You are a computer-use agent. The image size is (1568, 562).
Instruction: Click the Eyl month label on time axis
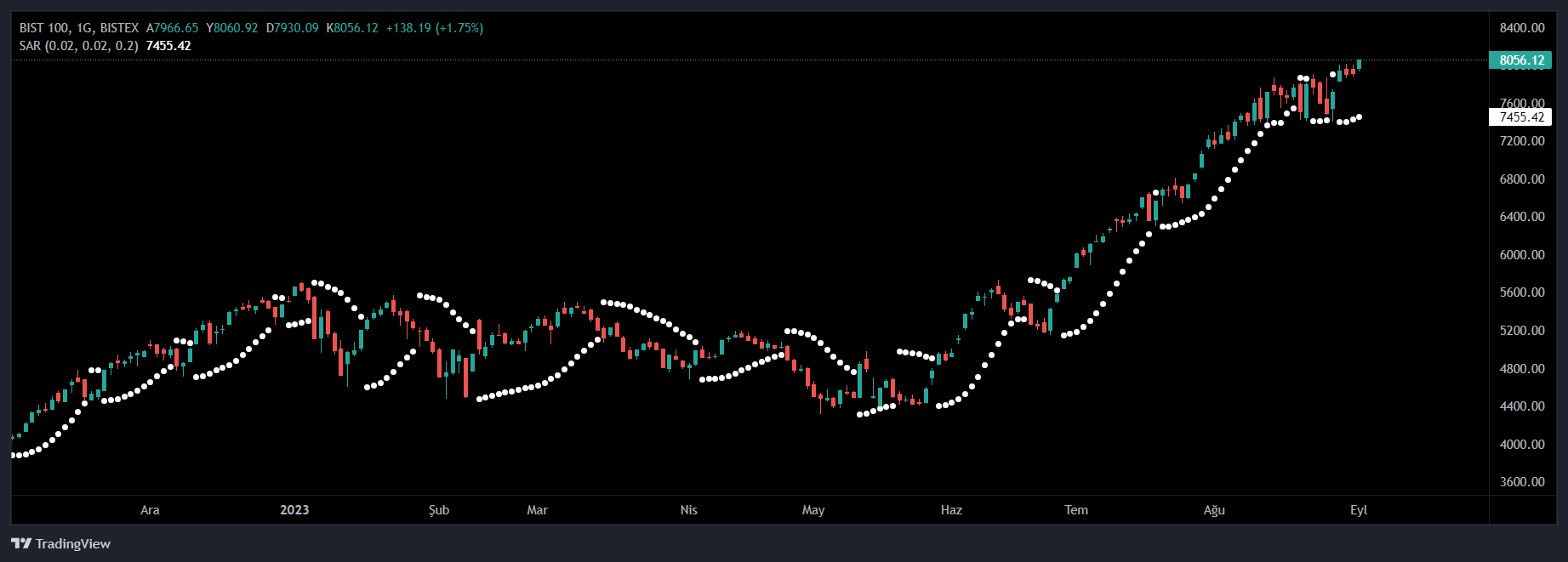click(1359, 510)
